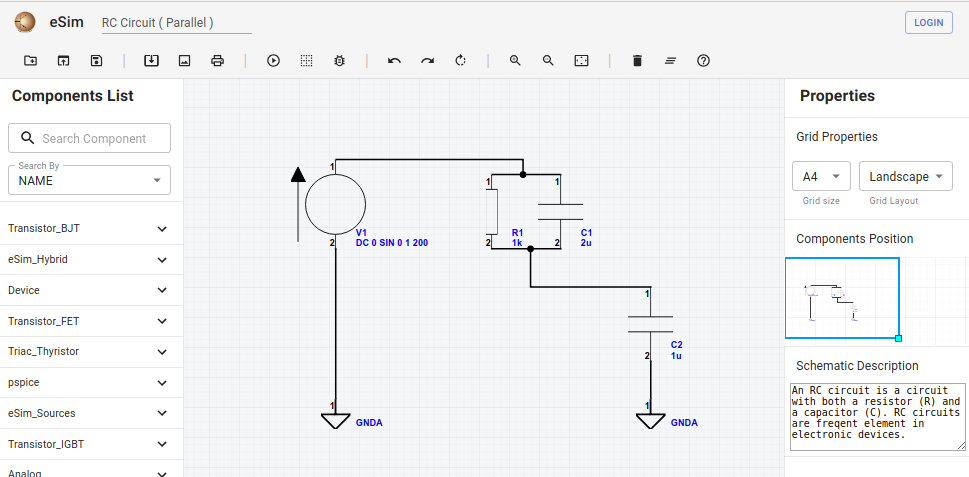The image size is (969, 477).
Task: Click the Components Position minimap thumbnail
Action: 842,298
